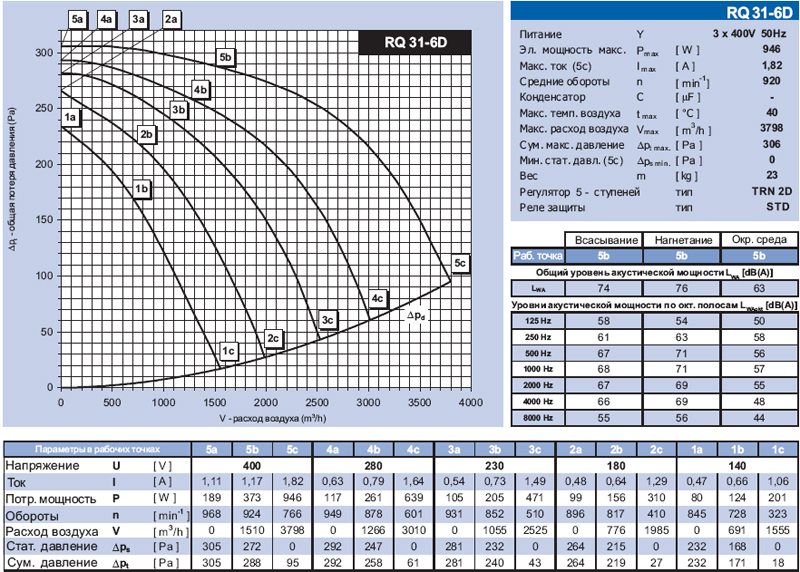Click the 5c curve label on the chart
The image size is (800, 572).
460,263
